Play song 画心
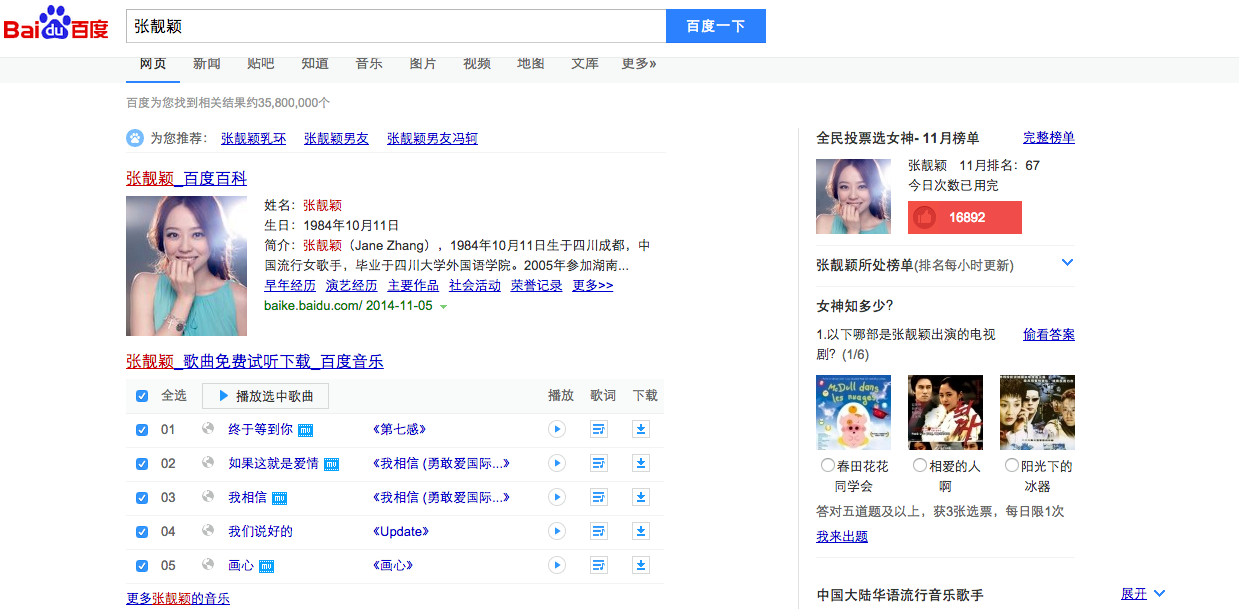1239x609 pixels. point(557,565)
